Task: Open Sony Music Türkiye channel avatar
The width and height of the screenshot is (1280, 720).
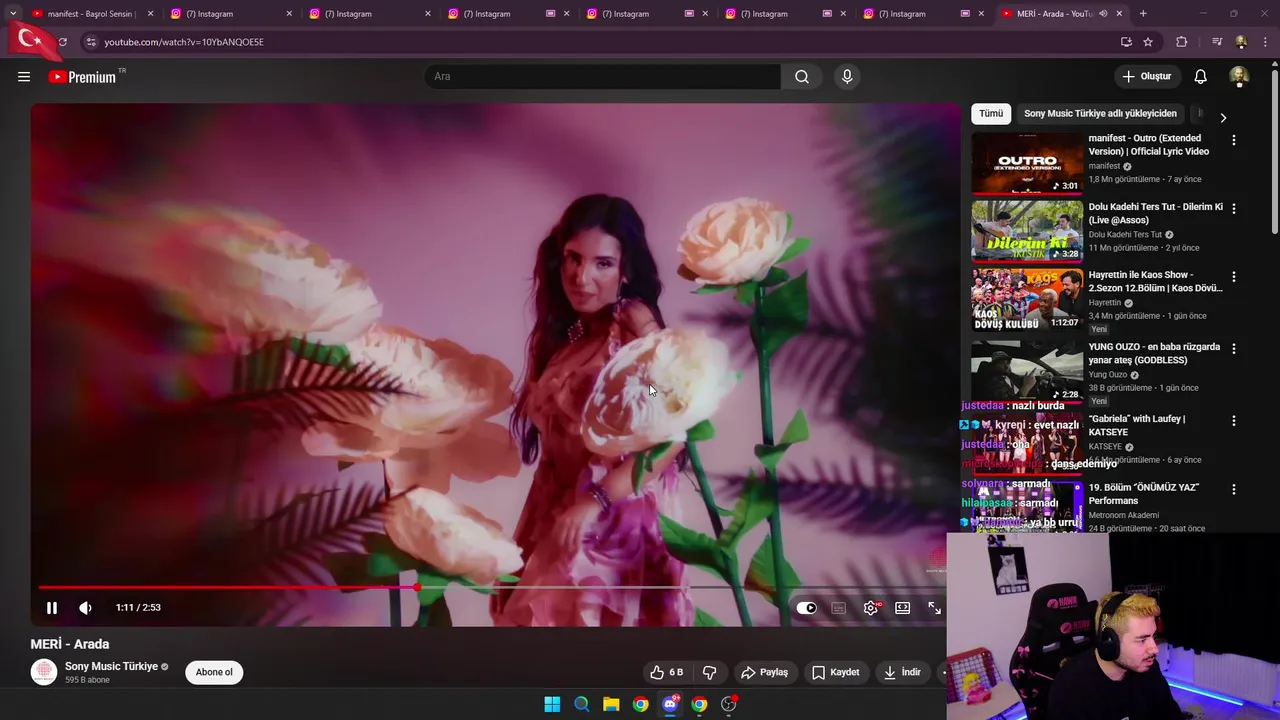Action: tap(44, 672)
